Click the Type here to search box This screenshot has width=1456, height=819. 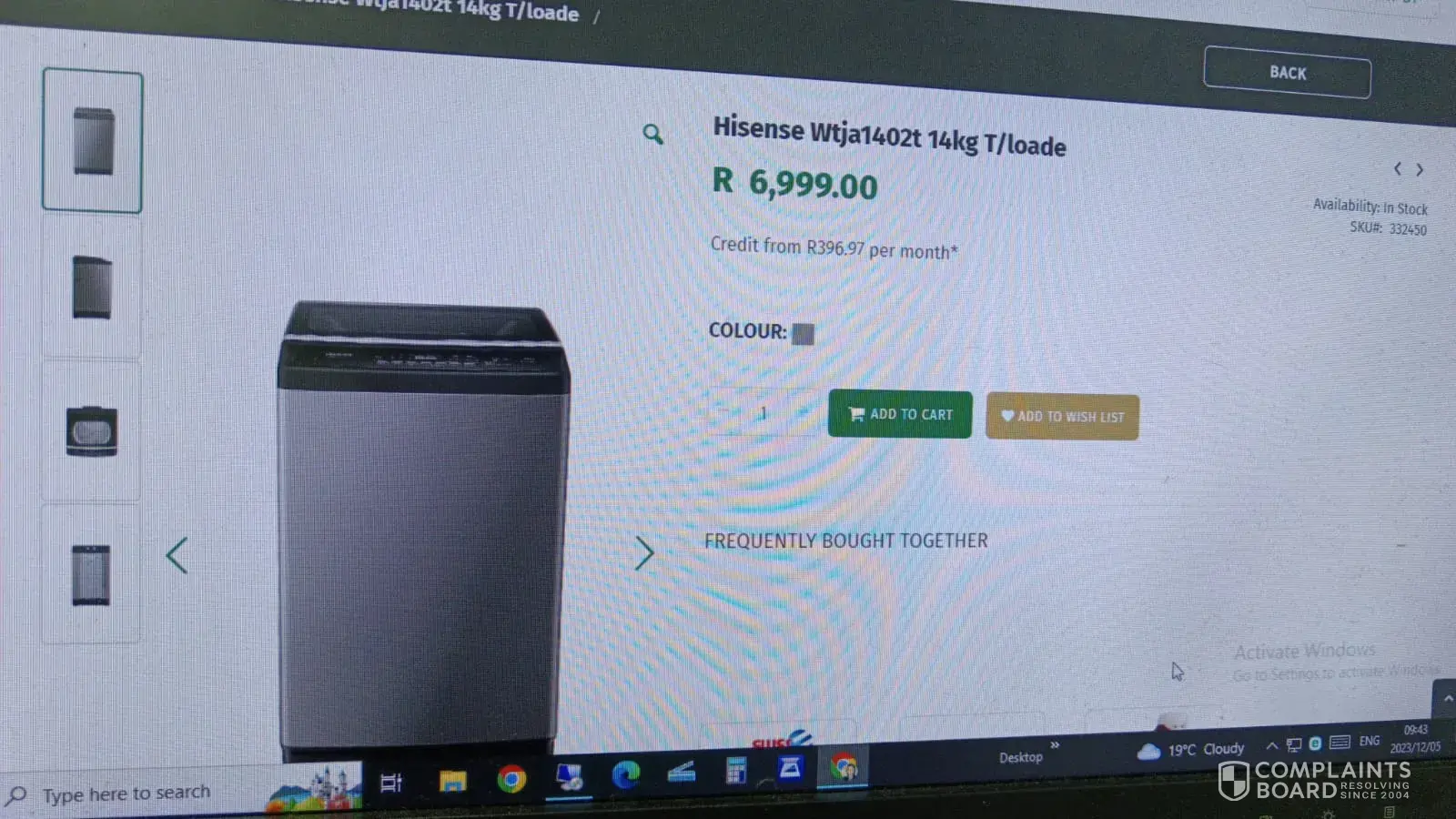pos(126,794)
